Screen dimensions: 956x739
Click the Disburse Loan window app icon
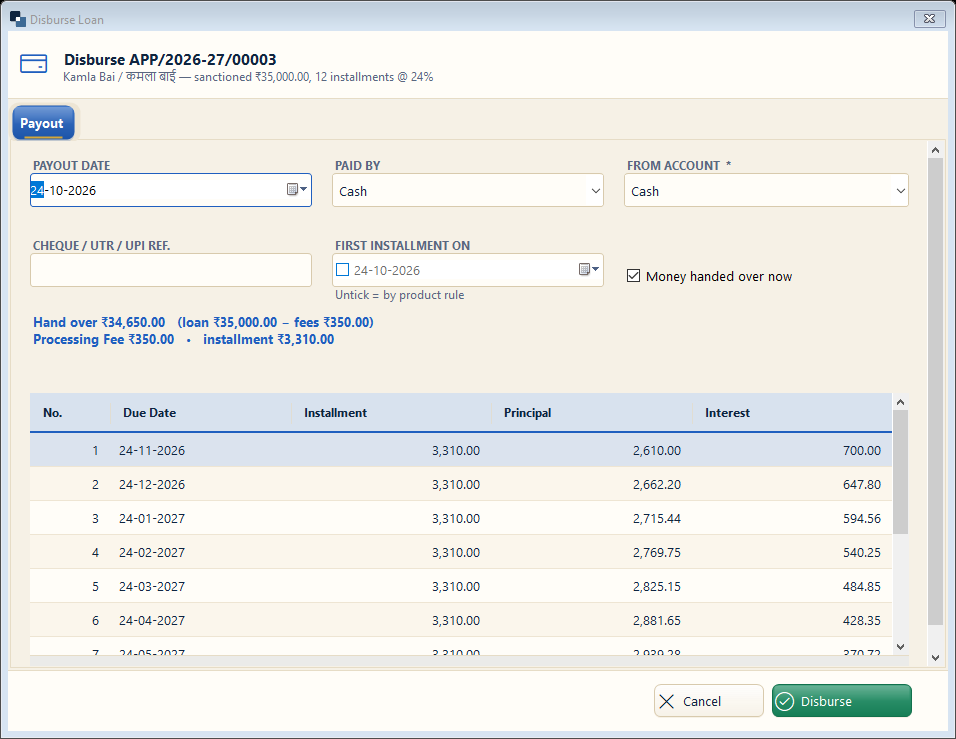click(18, 19)
